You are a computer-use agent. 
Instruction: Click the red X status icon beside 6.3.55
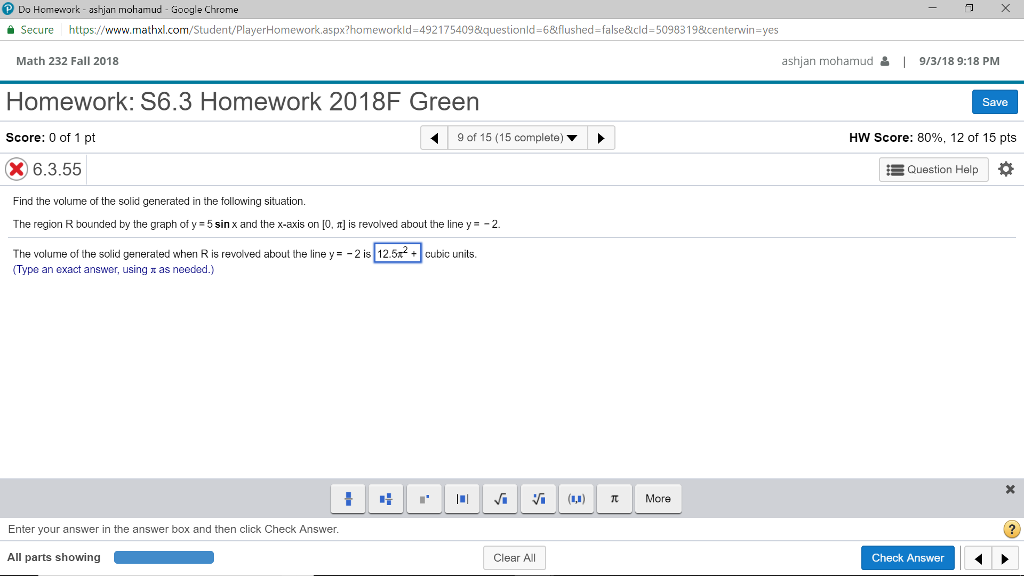17,169
